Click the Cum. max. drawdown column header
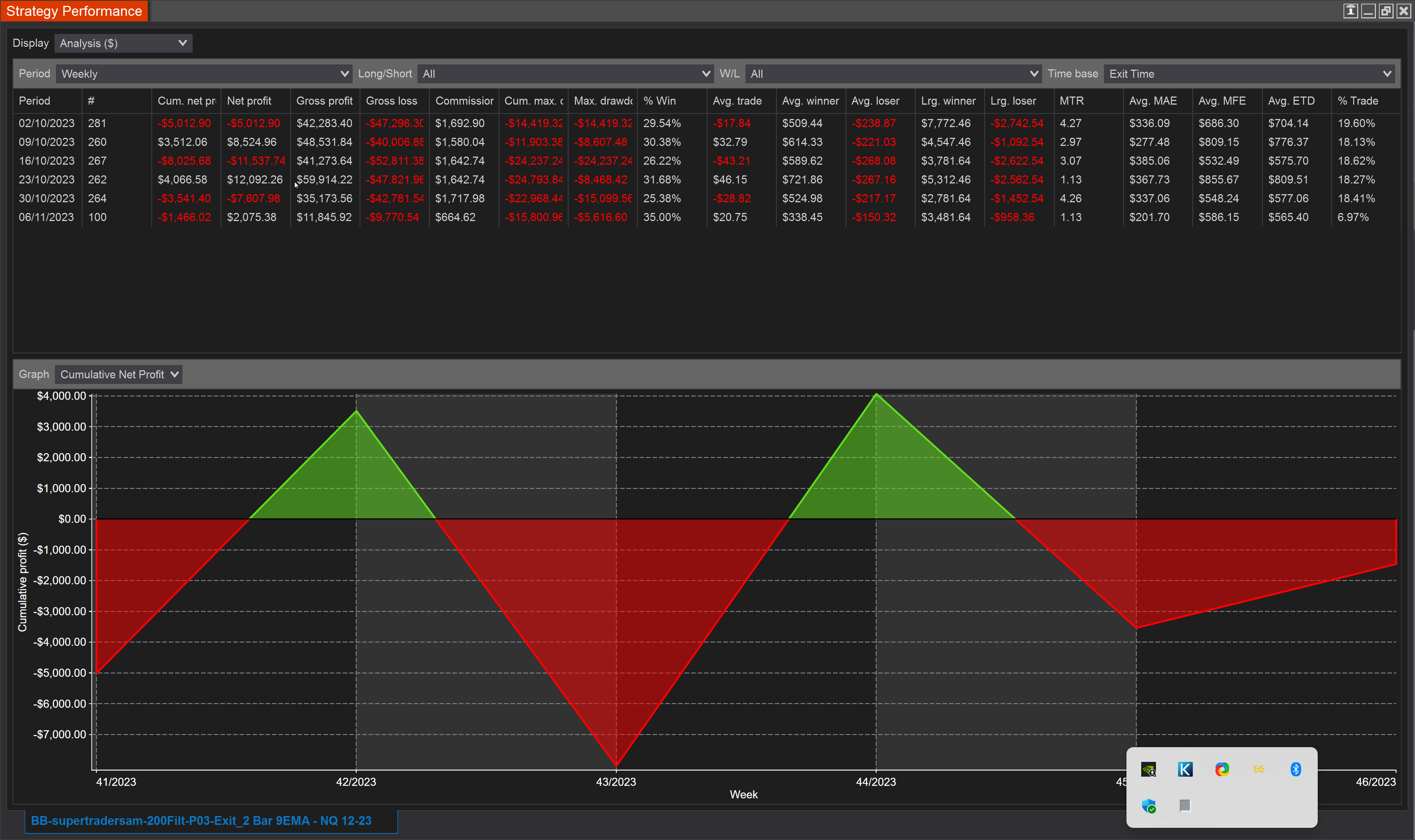Screen dimensions: 1415x840 [533, 101]
